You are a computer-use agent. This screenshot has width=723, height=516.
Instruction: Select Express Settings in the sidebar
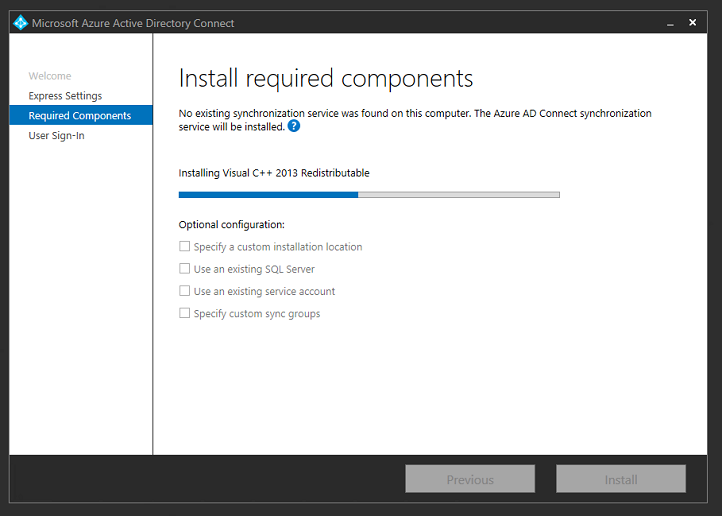coord(65,96)
